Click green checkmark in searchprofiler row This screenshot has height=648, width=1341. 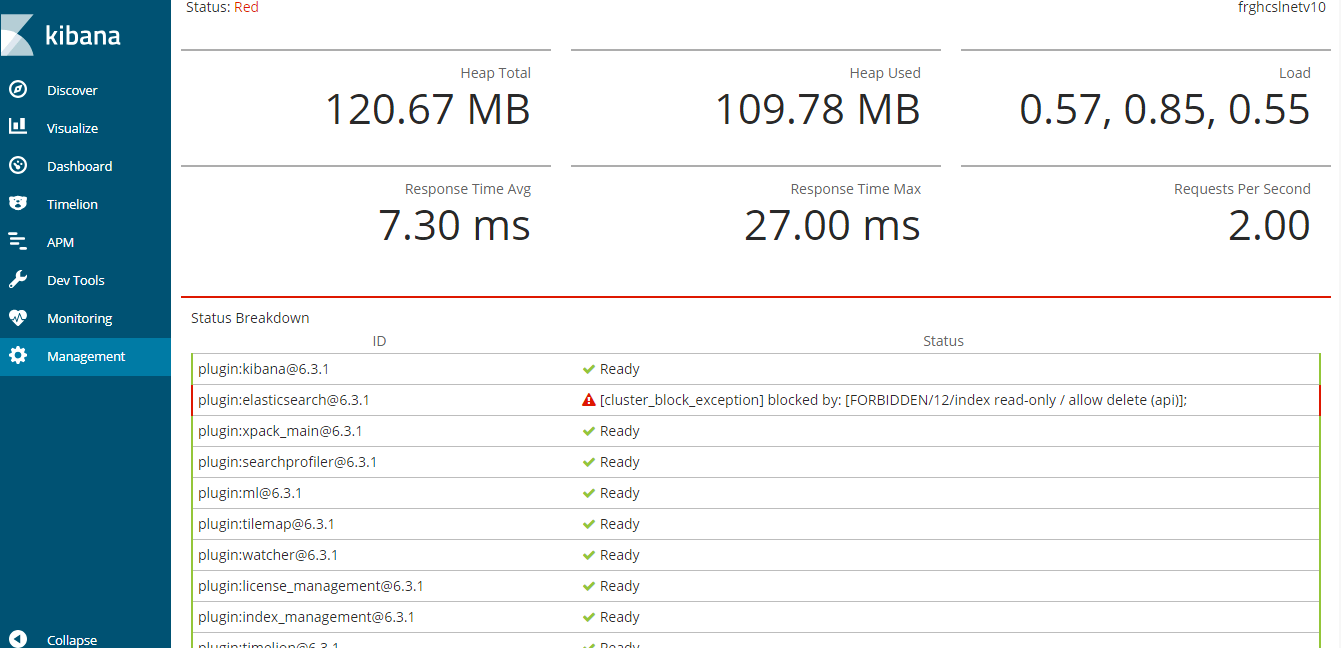(589, 462)
